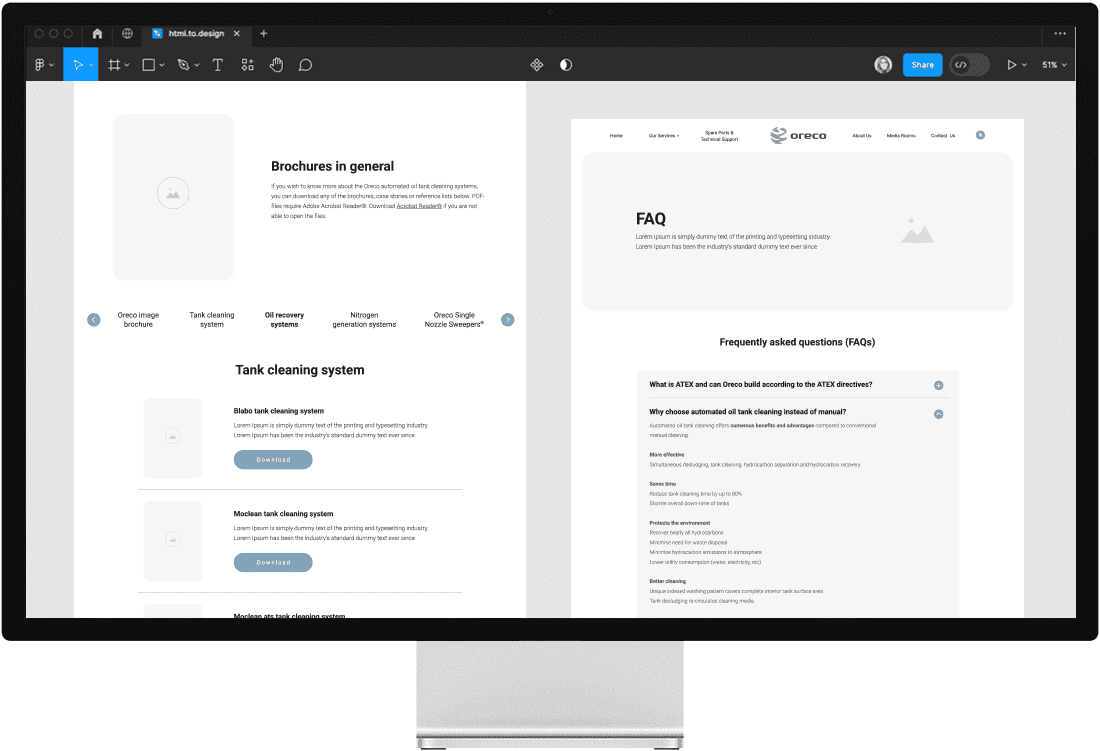
Task: Open the Resources components tool
Action: click(x=248, y=65)
